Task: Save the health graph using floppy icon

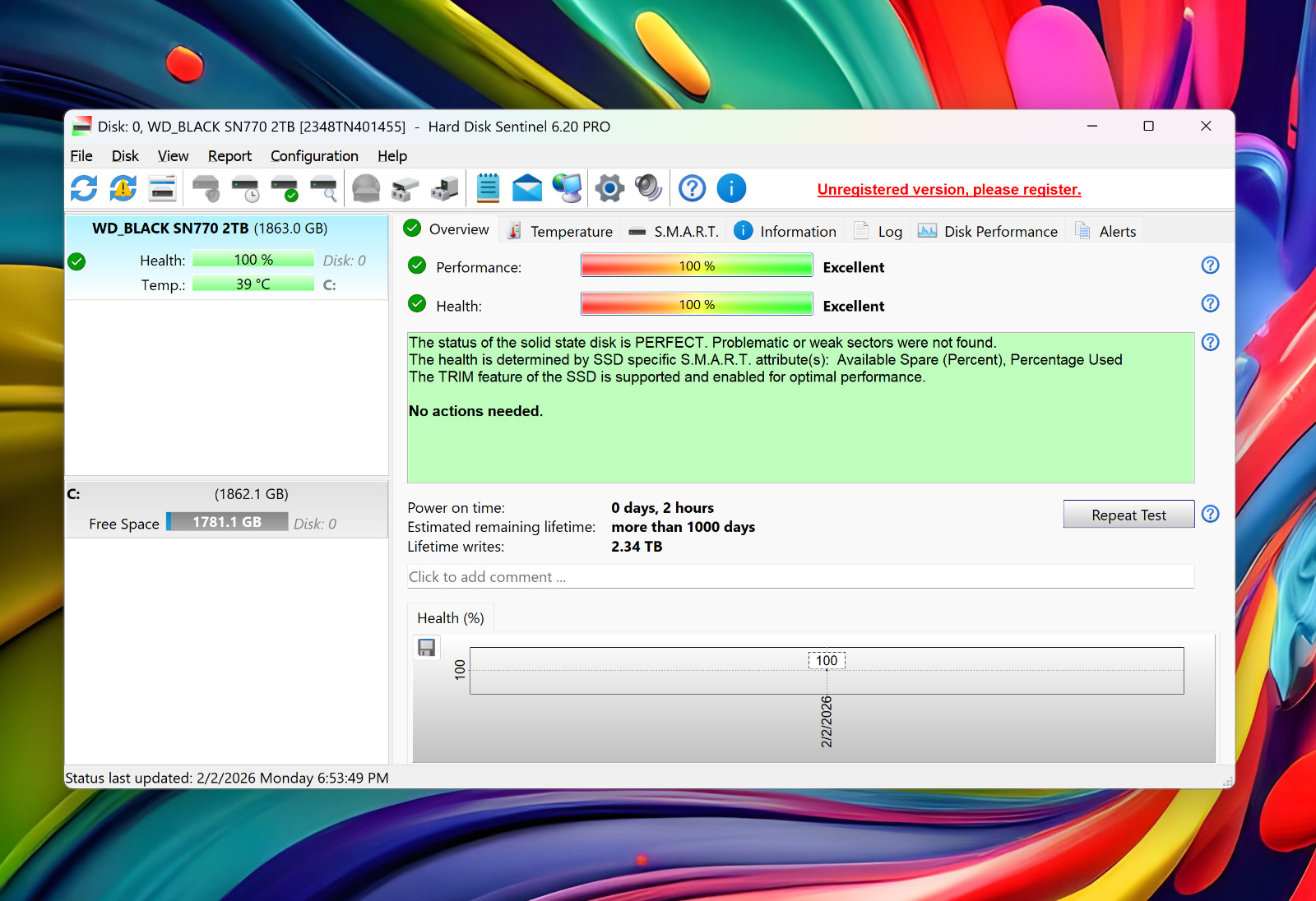Action: [x=426, y=648]
